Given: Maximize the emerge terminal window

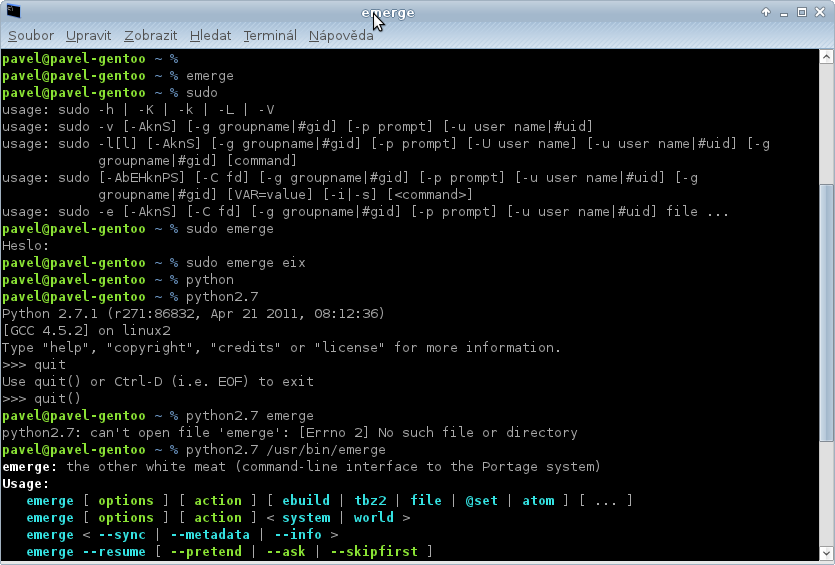Looking at the screenshot, I should coord(801,12).
